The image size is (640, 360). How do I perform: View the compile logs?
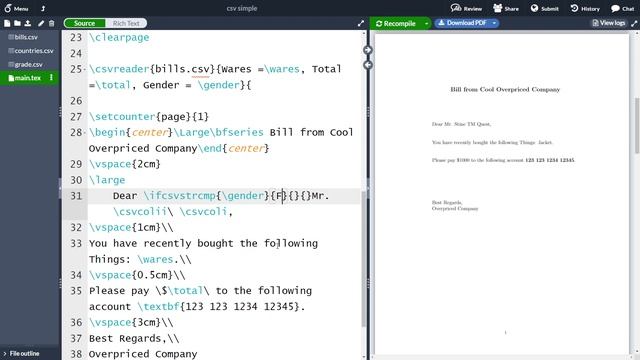click(609, 23)
